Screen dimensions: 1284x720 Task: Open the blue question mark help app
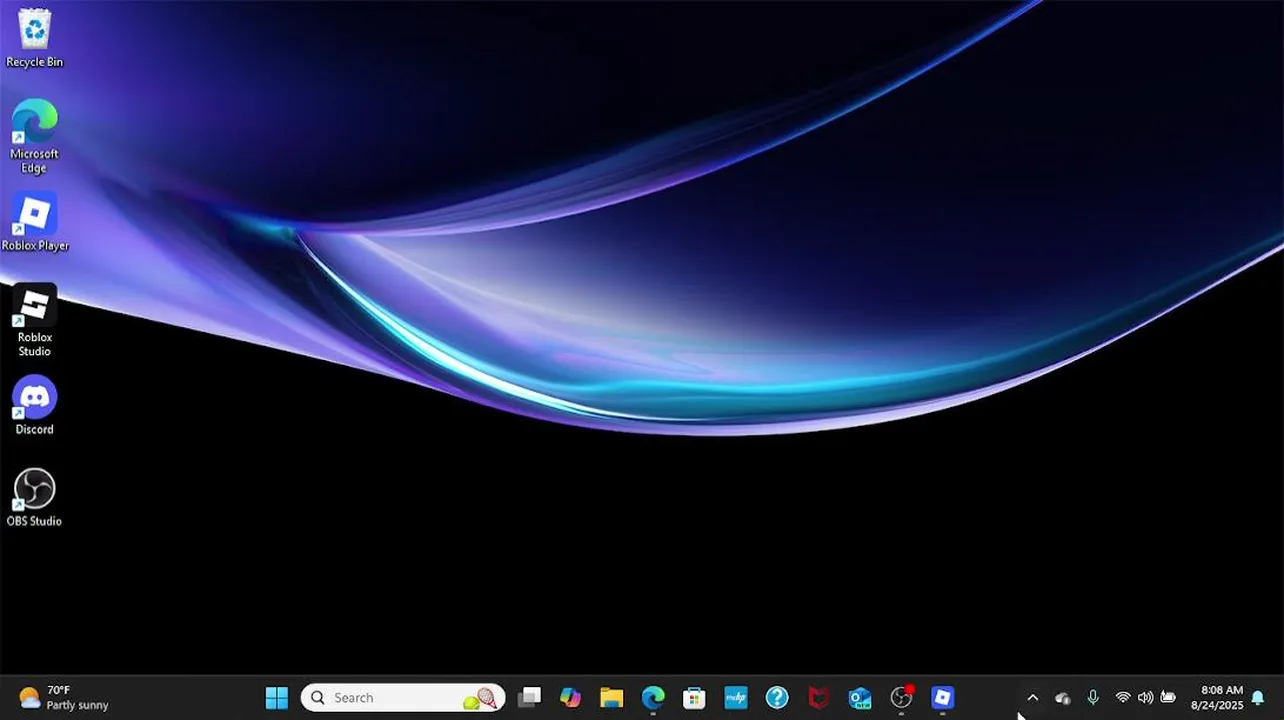[x=777, y=698]
